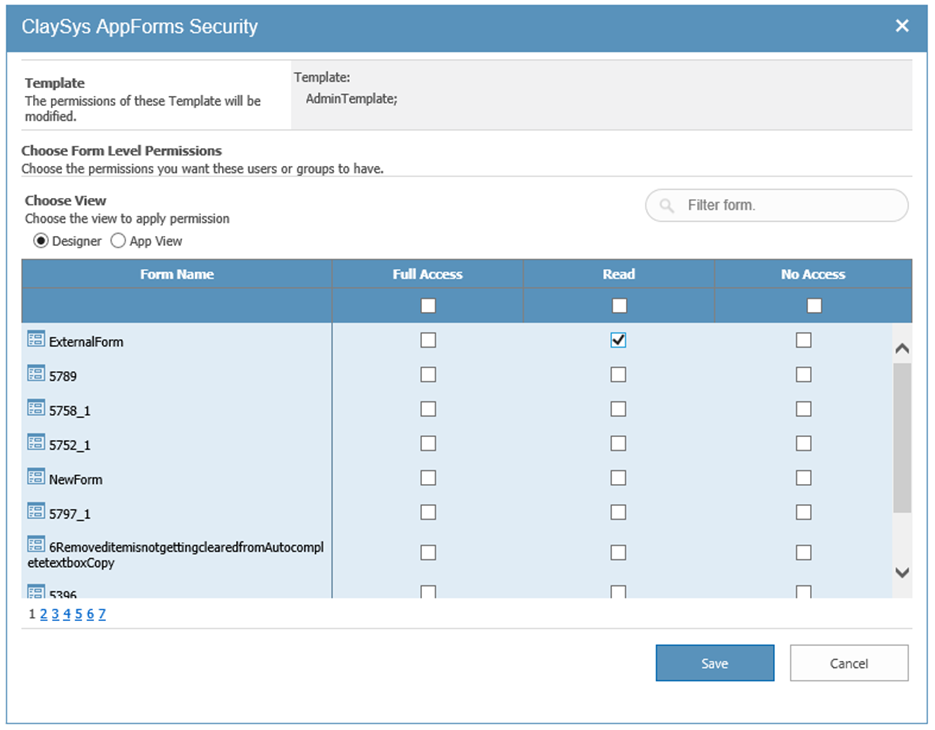Click scroll up arrow of forms list
Viewport: 935px width, 730px height.
pyautogui.click(x=902, y=348)
